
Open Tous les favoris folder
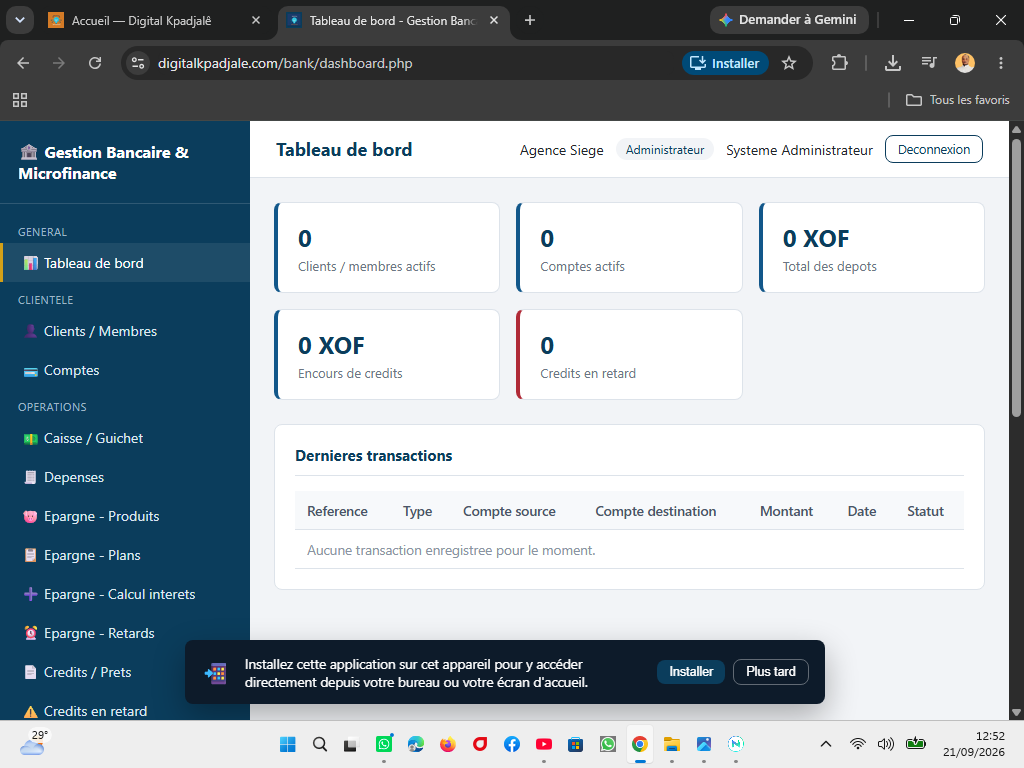click(x=957, y=100)
